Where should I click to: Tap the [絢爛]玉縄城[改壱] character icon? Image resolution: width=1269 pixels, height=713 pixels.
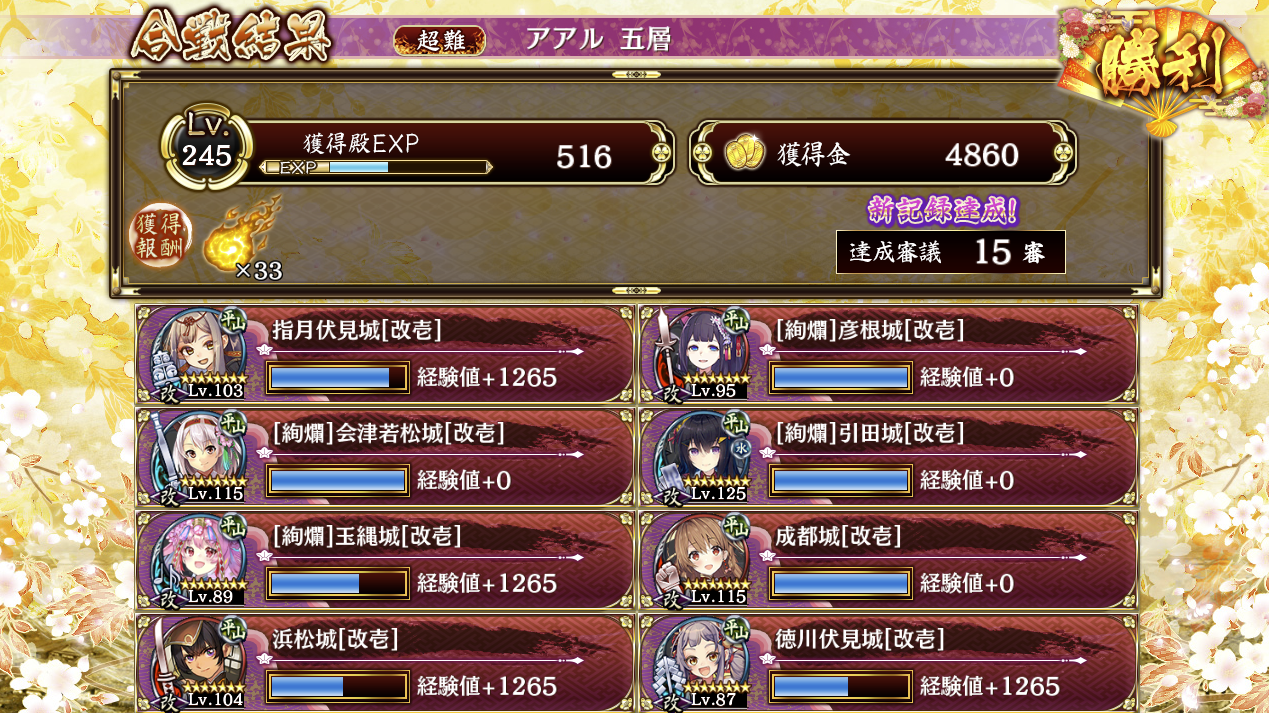[199, 559]
